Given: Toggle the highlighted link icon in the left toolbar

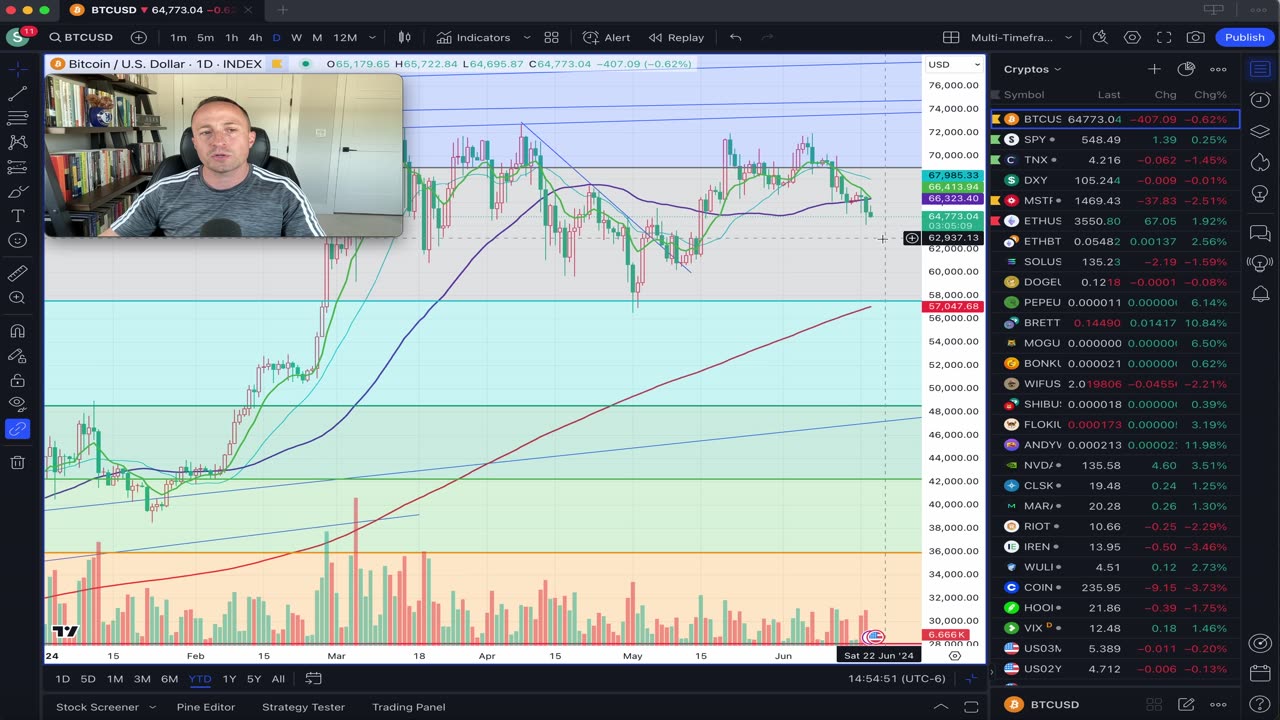Looking at the screenshot, I should (17, 429).
